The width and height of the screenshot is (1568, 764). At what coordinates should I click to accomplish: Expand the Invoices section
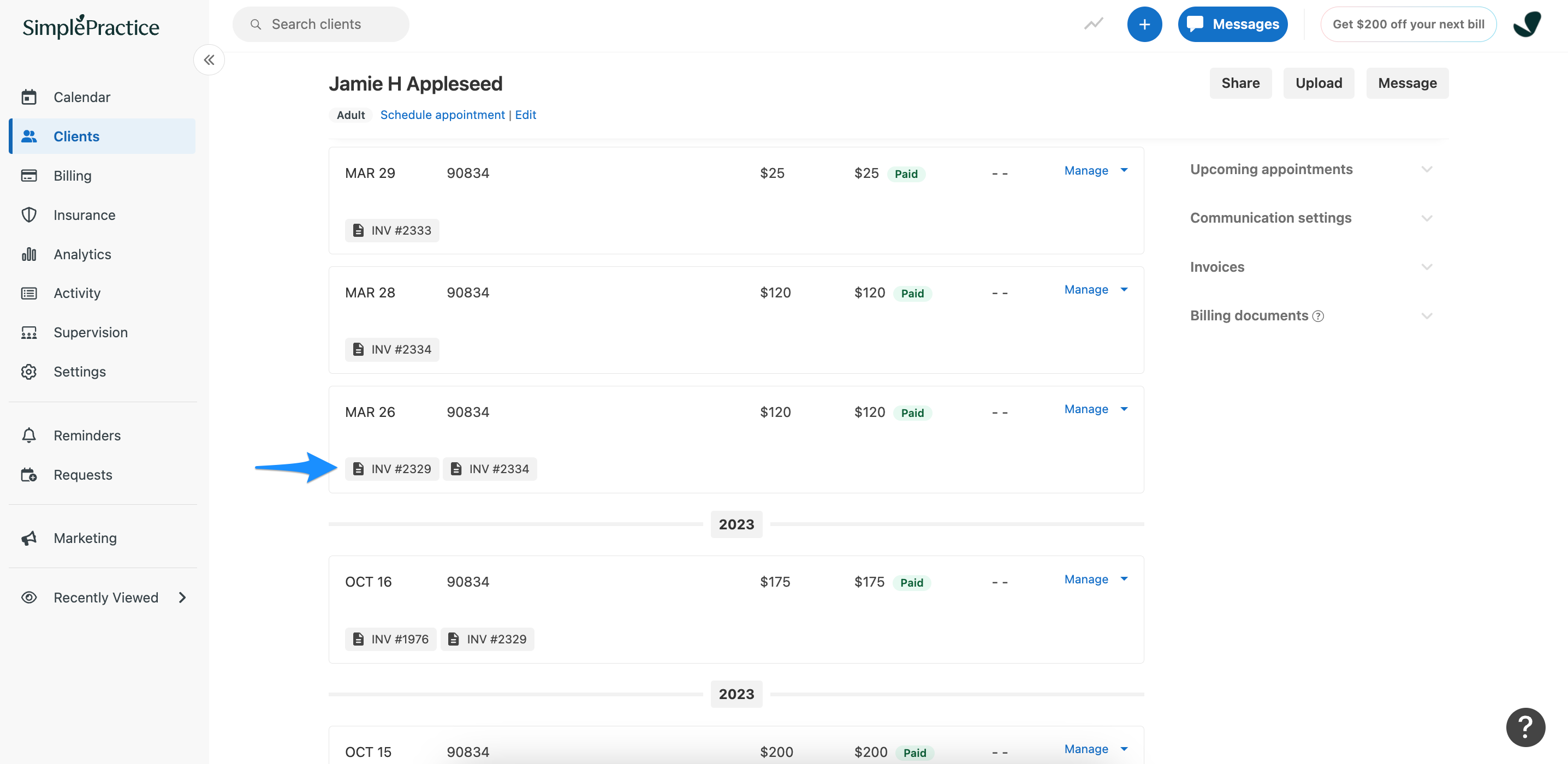[x=1427, y=266]
